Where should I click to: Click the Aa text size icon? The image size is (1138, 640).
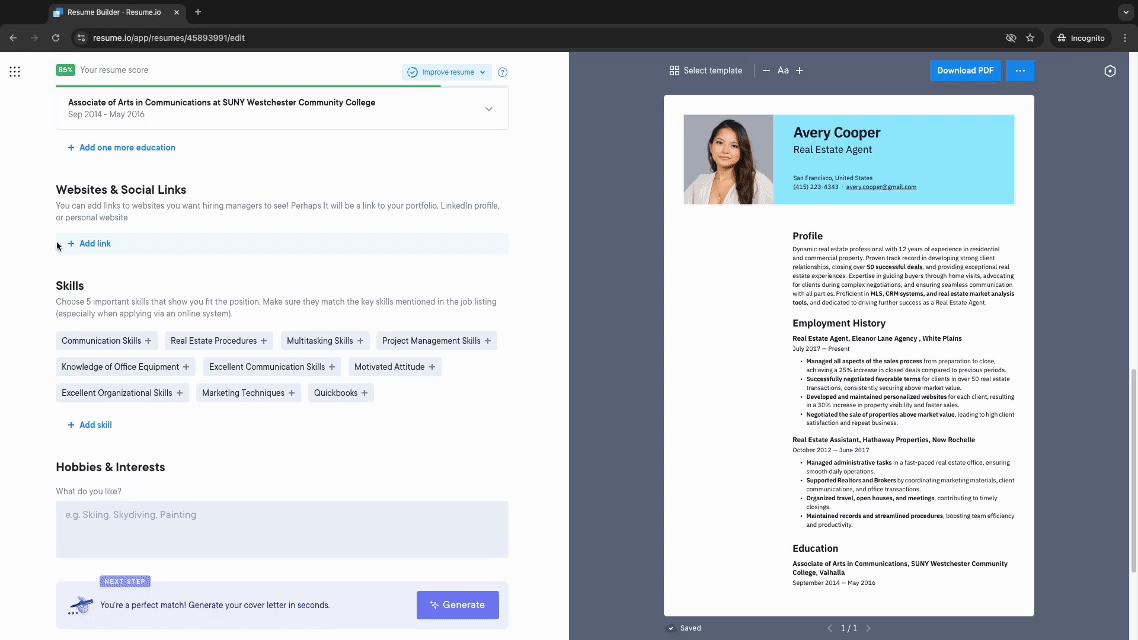783,70
